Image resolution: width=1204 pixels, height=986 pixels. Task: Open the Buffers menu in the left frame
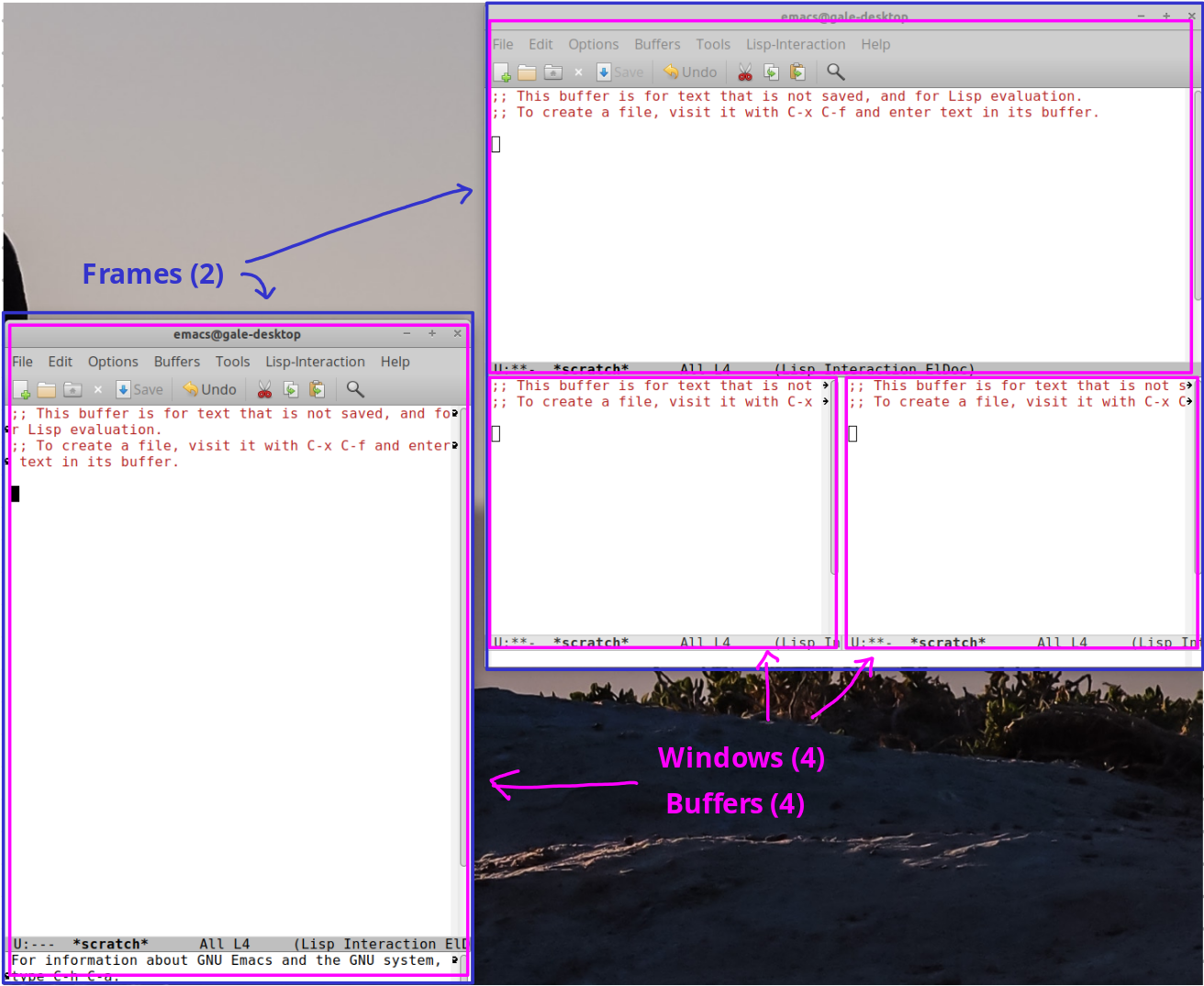[x=176, y=362]
